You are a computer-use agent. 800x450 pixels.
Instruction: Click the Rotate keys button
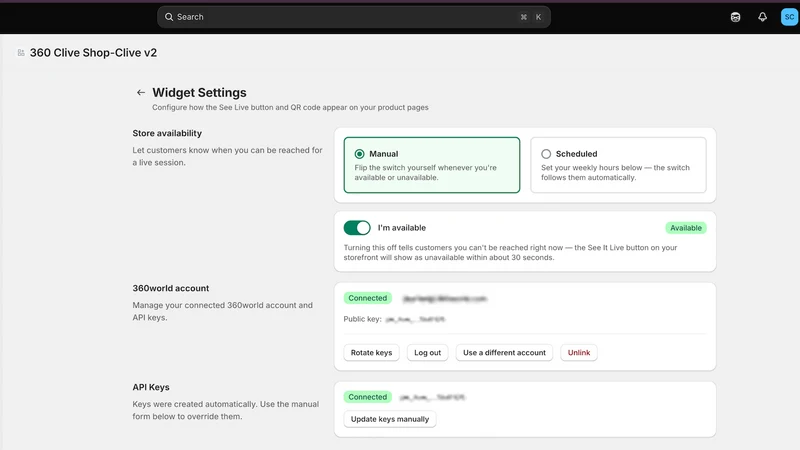[x=371, y=353]
